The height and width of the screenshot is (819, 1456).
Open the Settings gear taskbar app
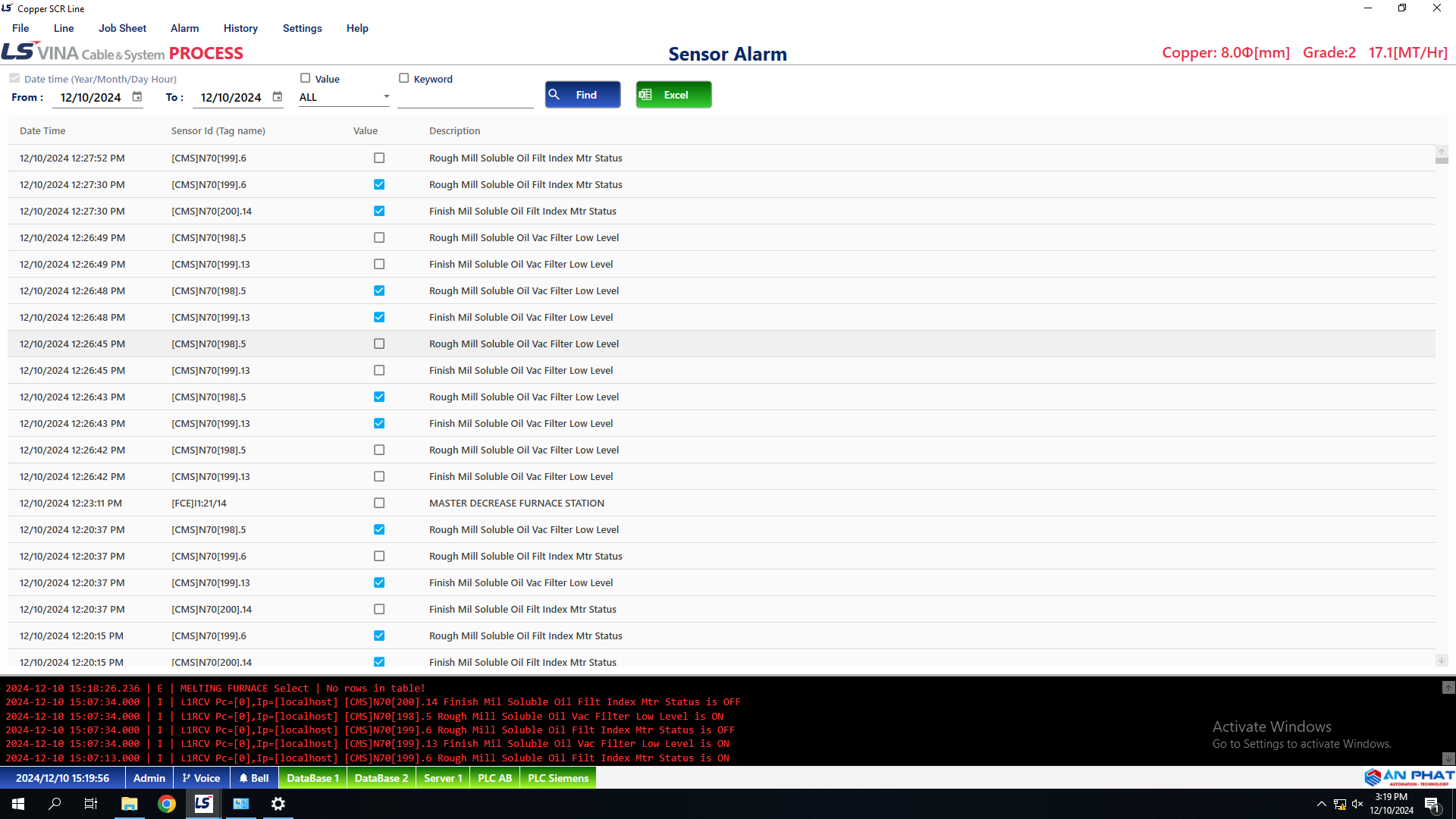coord(278,804)
